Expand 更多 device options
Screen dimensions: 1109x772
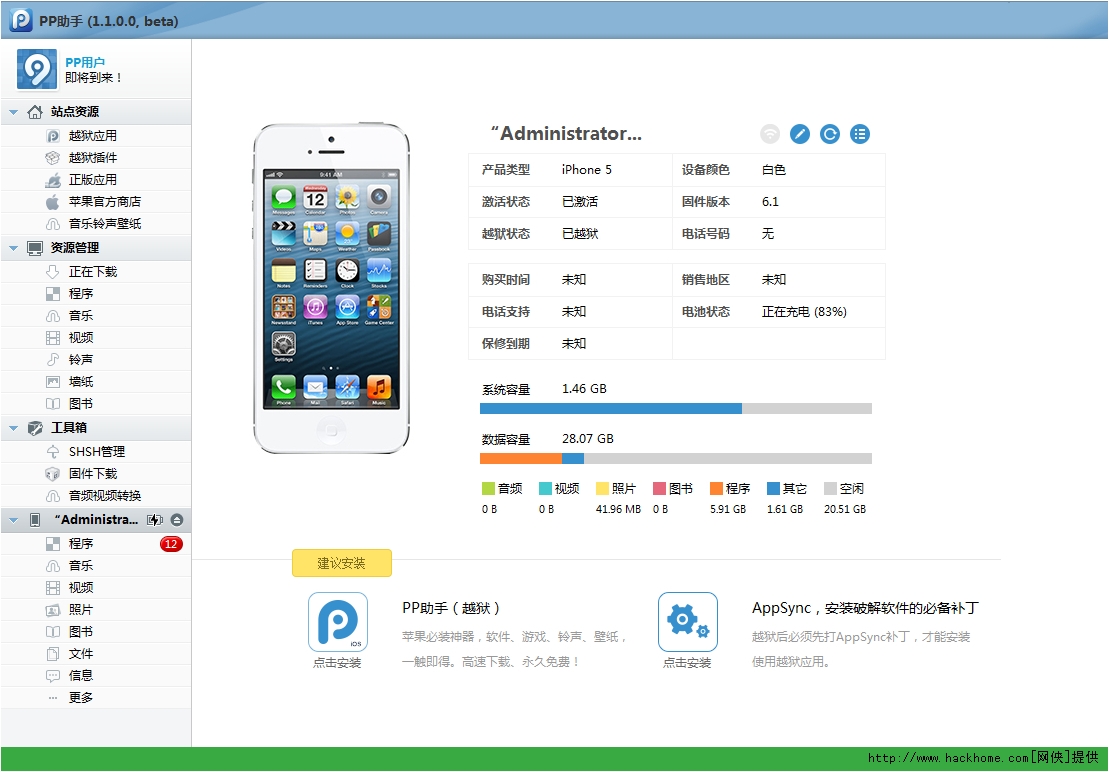coord(95,697)
